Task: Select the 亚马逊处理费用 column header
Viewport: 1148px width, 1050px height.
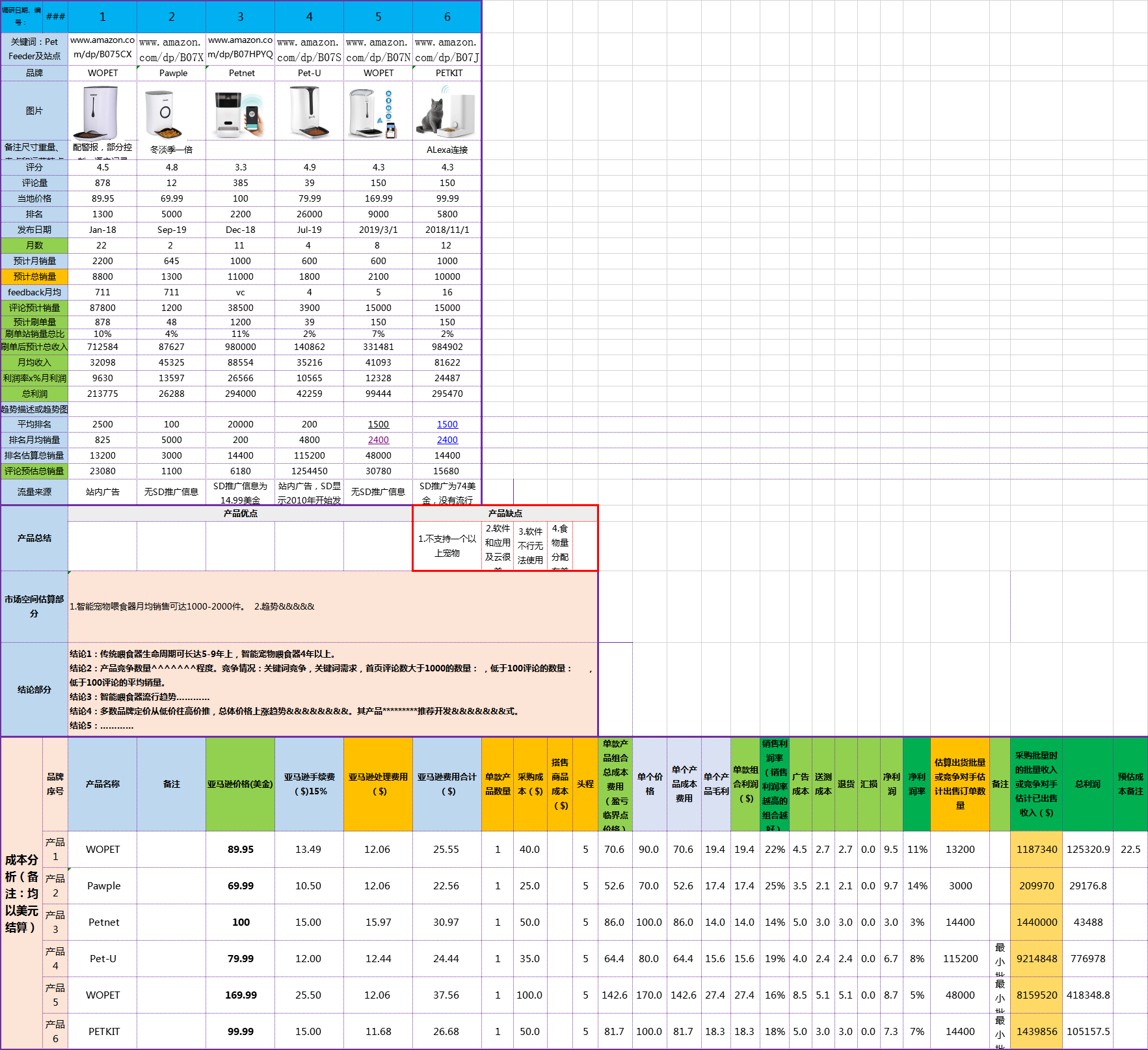Action: [x=379, y=784]
